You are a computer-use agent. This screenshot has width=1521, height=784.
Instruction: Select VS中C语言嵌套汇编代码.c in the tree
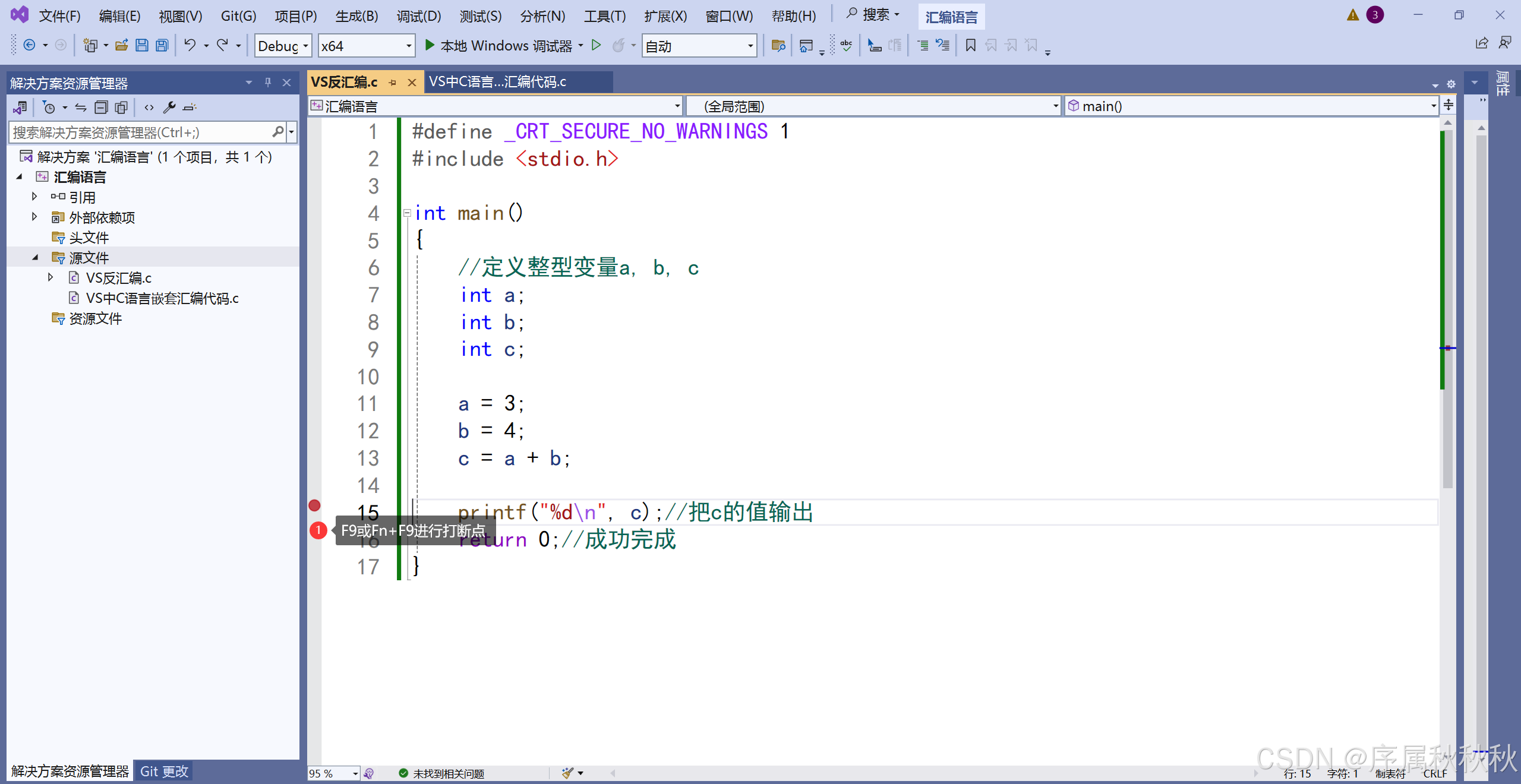pyautogui.click(x=162, y=298)
